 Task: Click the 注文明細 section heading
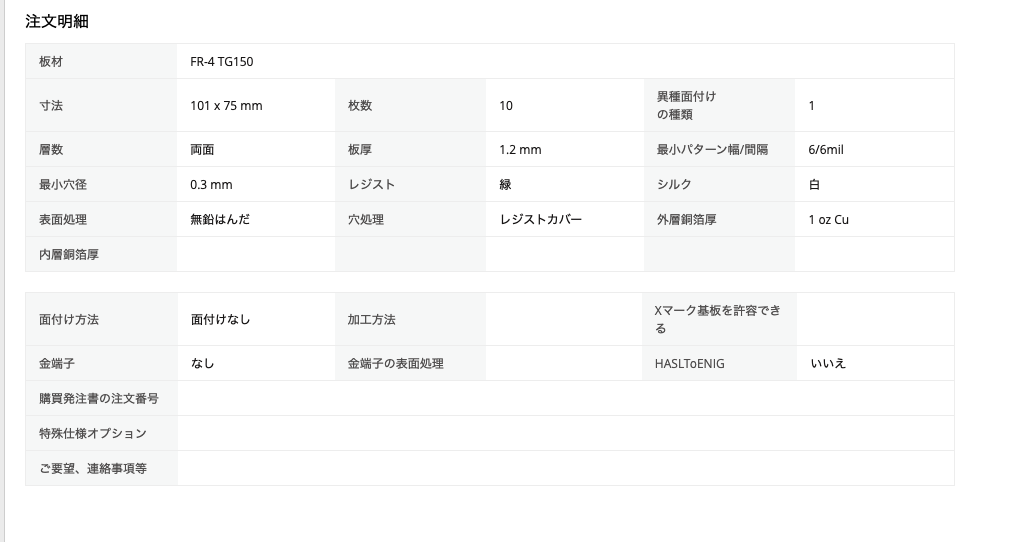57,21
